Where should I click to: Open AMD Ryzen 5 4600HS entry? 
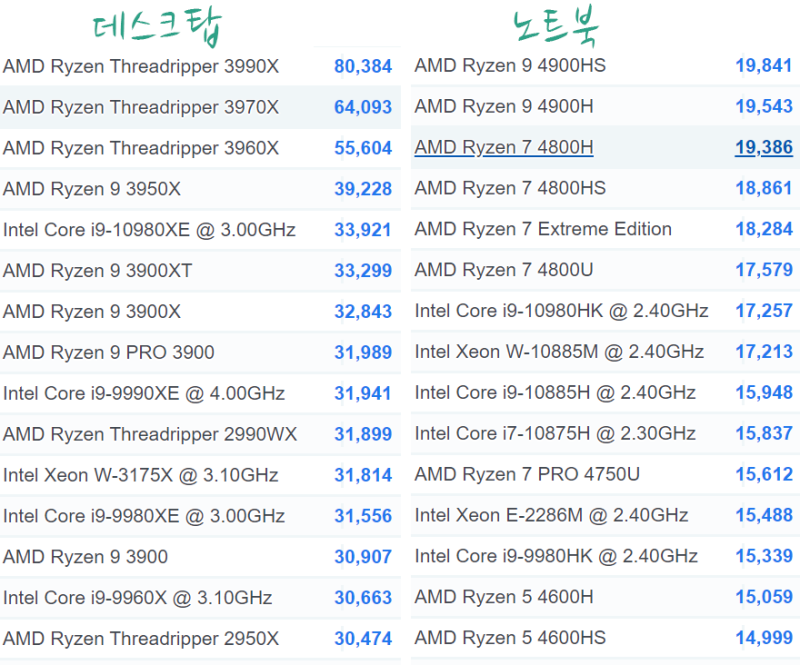tap(510, 637)
